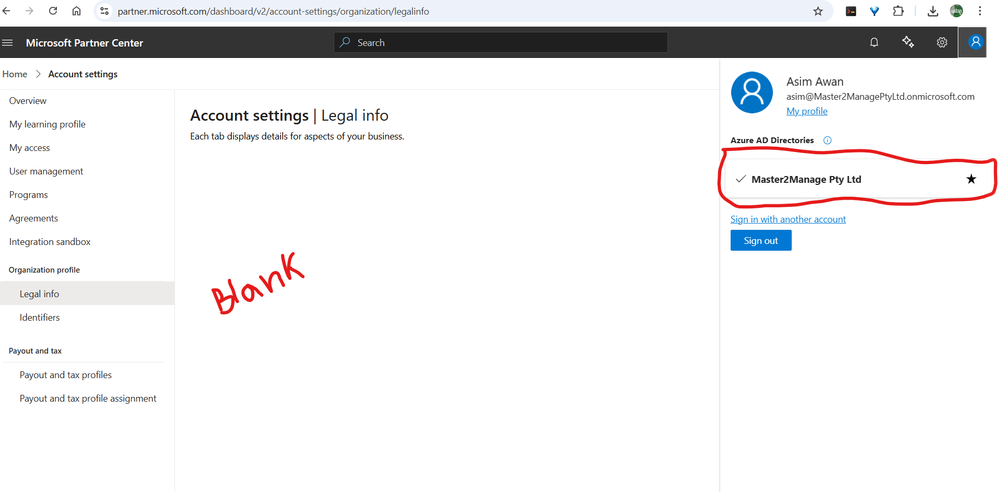Image resolution: width=998 pixels, height=492 pixels.
Task: Click the Payout and tax section header
Action: [35, 351]
